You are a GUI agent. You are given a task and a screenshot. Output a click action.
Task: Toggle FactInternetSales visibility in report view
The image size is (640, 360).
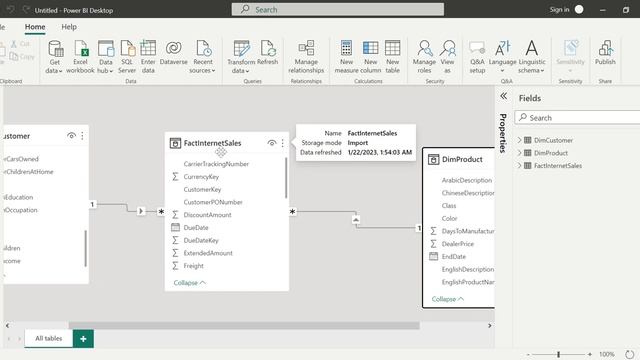click(x=271, y=143)
